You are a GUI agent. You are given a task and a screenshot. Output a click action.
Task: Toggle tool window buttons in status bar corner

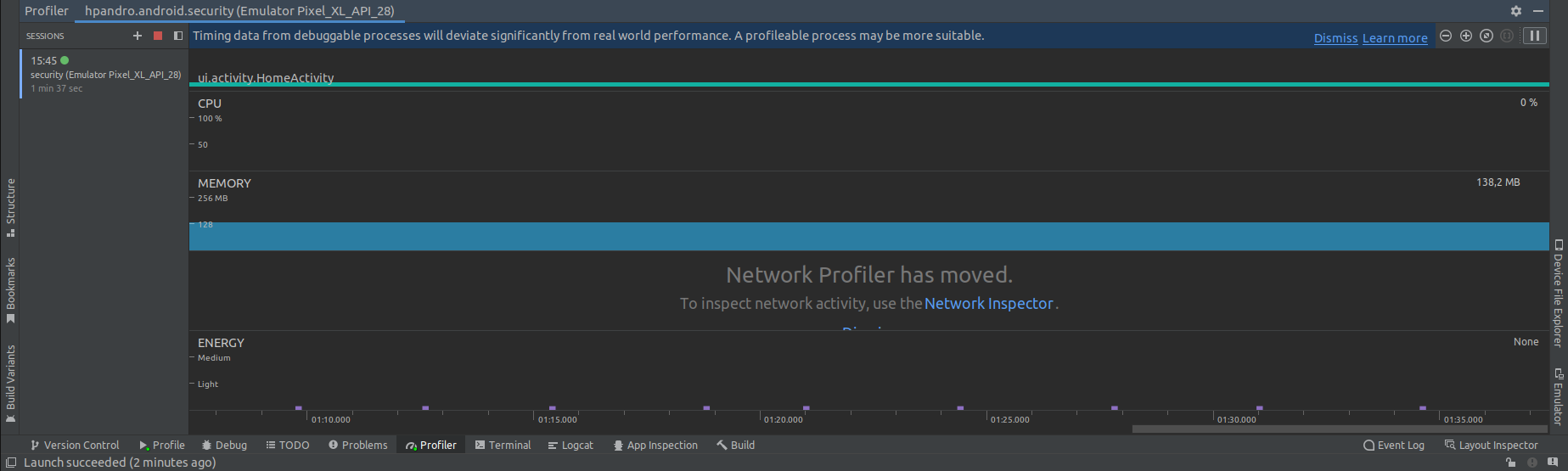click(11, 463)
